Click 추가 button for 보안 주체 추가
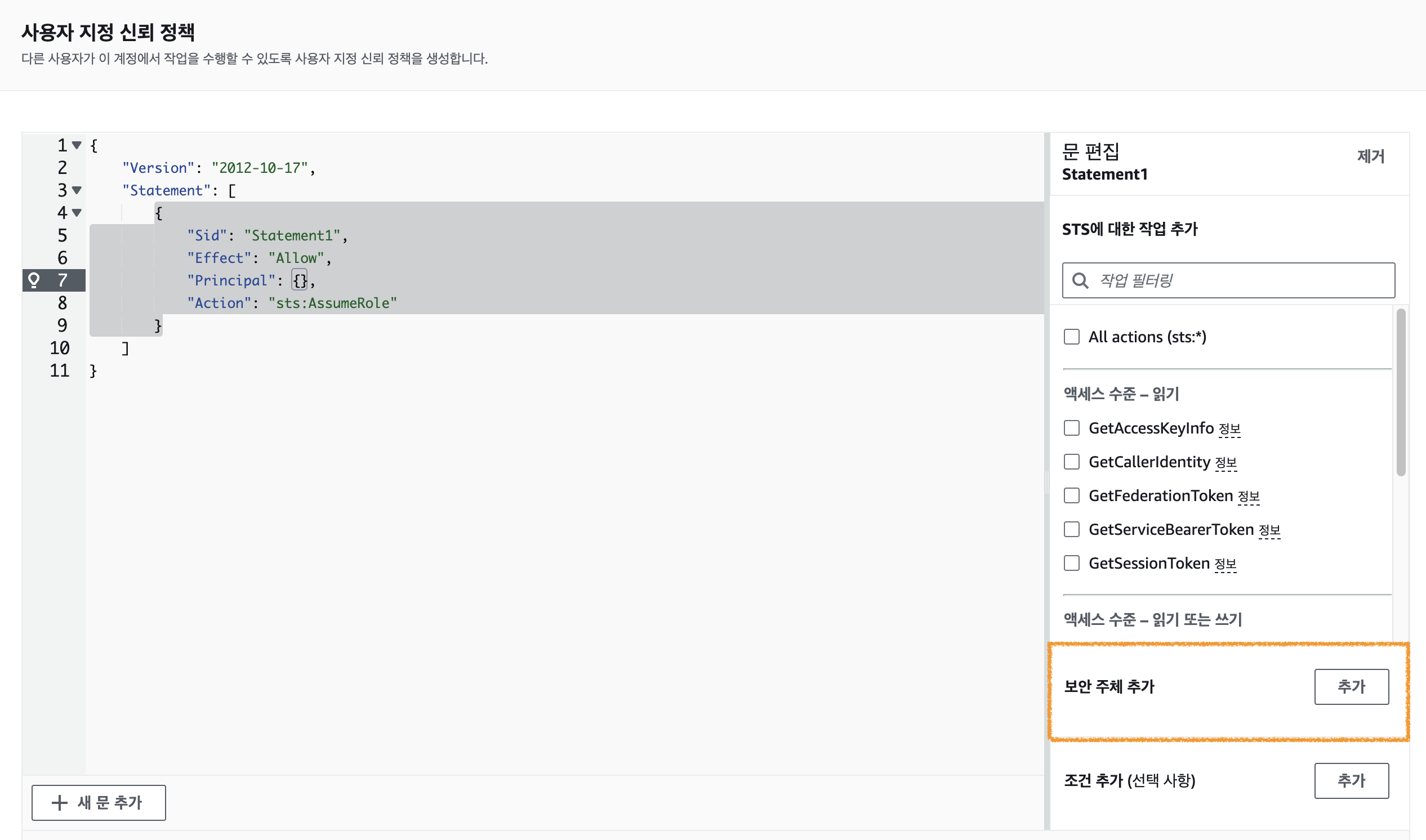The image size is (1426, 840). tap(1351, 687)
